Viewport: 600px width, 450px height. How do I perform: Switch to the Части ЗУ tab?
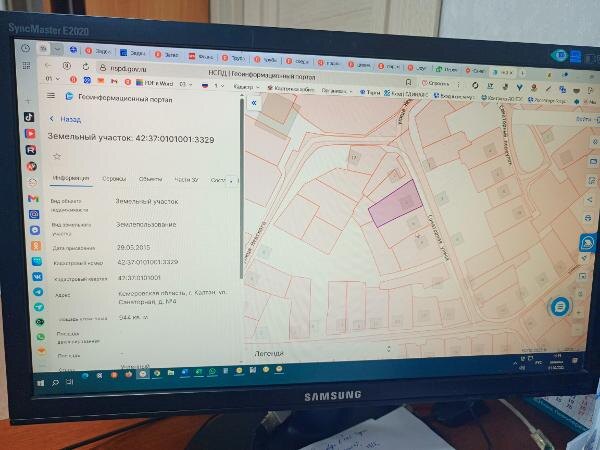186,179
